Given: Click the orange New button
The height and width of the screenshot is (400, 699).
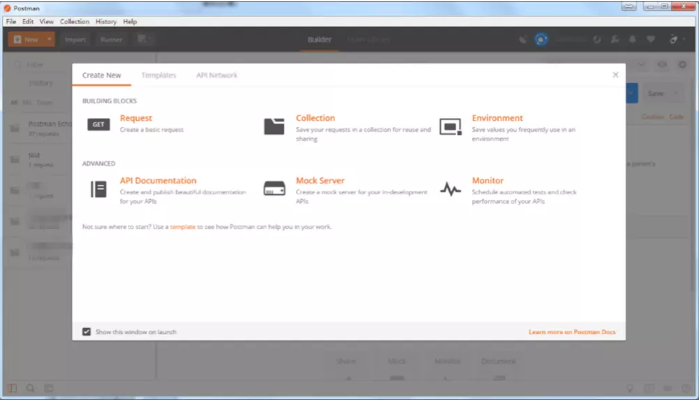Looking at the screenshot, I should [x=26, y=39].
